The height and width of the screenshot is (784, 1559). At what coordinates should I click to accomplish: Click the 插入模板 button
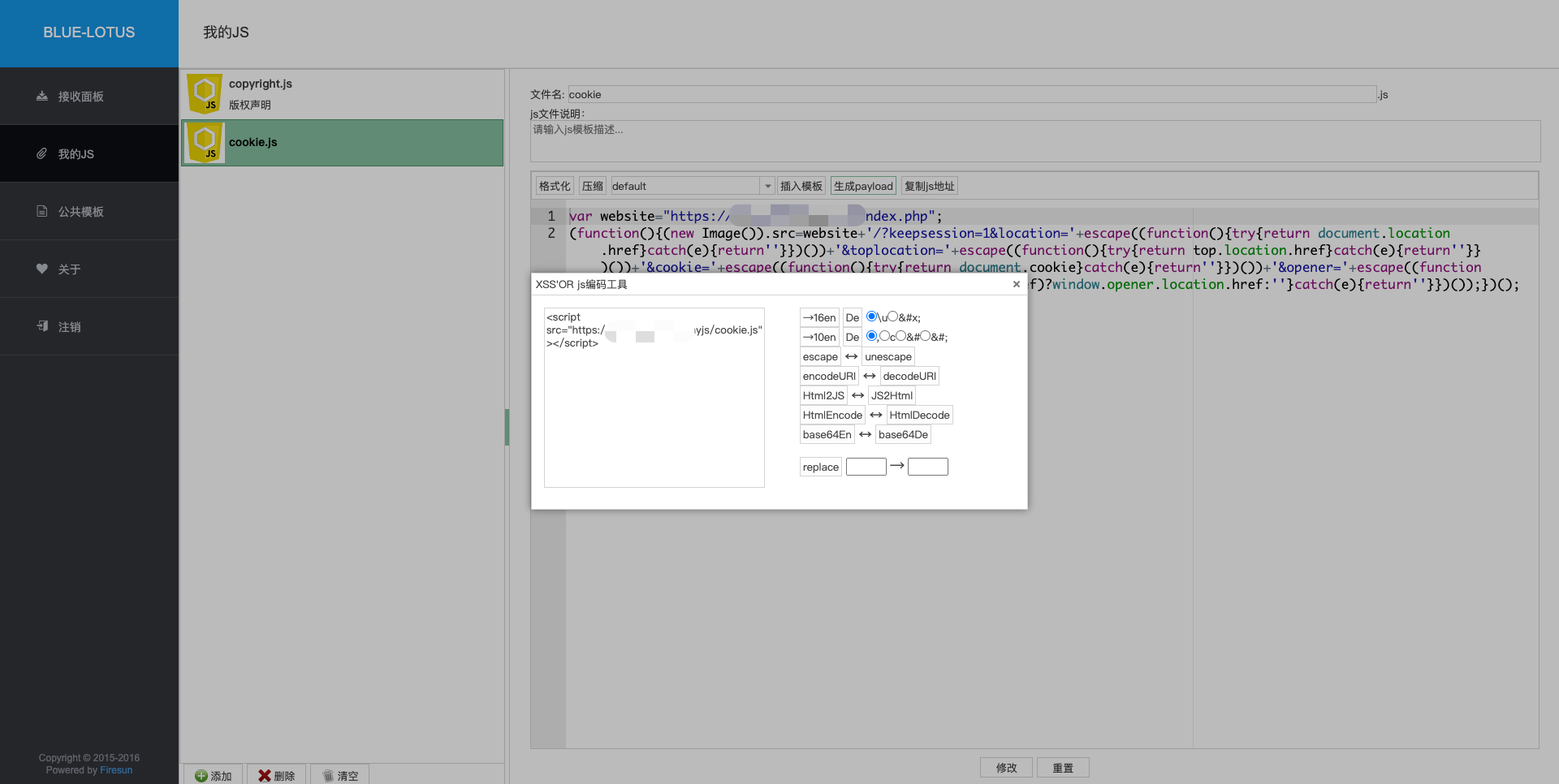click(801, 186)
